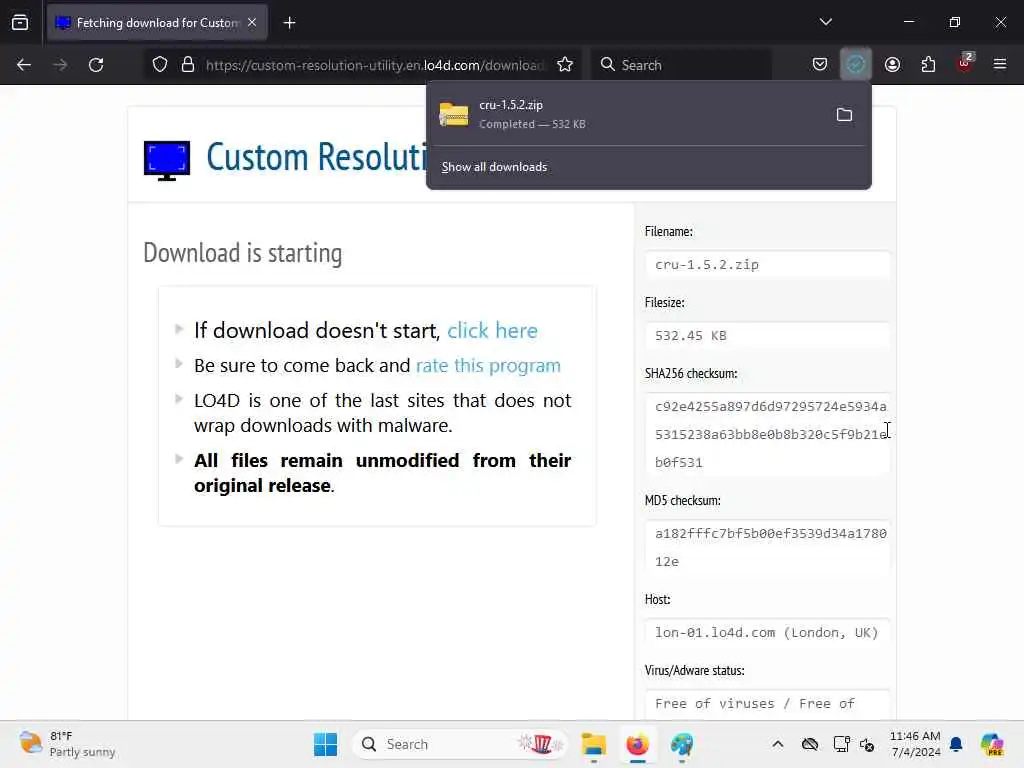Select the Virus/Adware status value
Screen dimensions: 1024x768
coord(767,704)
